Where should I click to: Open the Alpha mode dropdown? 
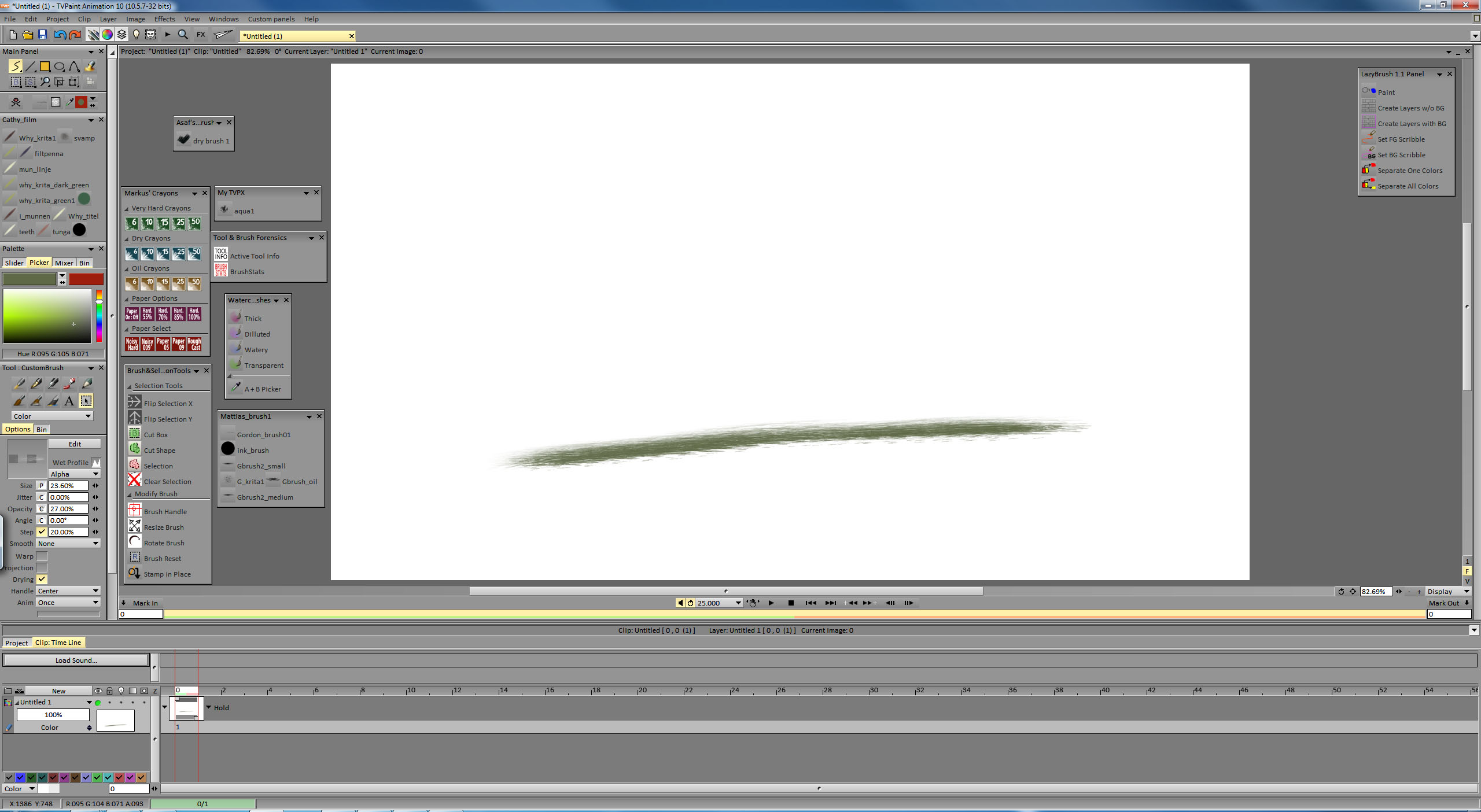[x=75, y=474]
